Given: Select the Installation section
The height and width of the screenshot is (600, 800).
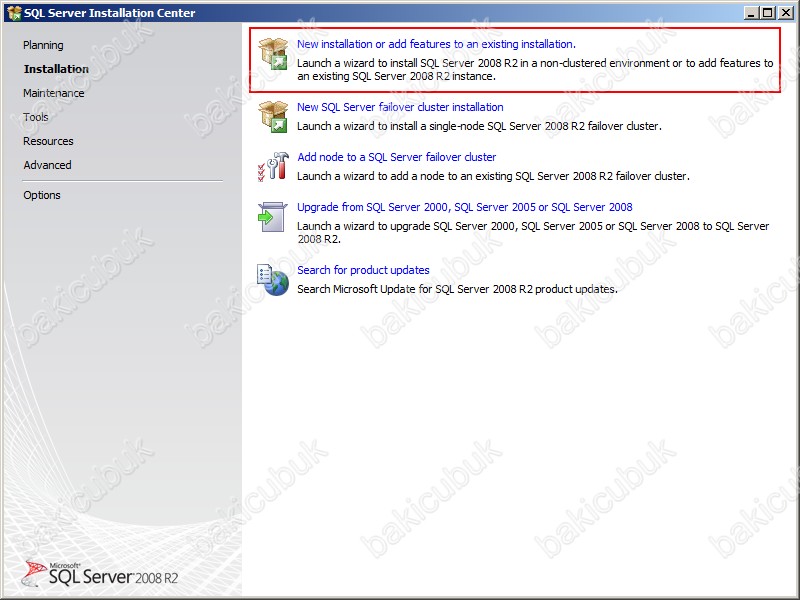Looking at the screenshot, I should [x=56, y=69].
